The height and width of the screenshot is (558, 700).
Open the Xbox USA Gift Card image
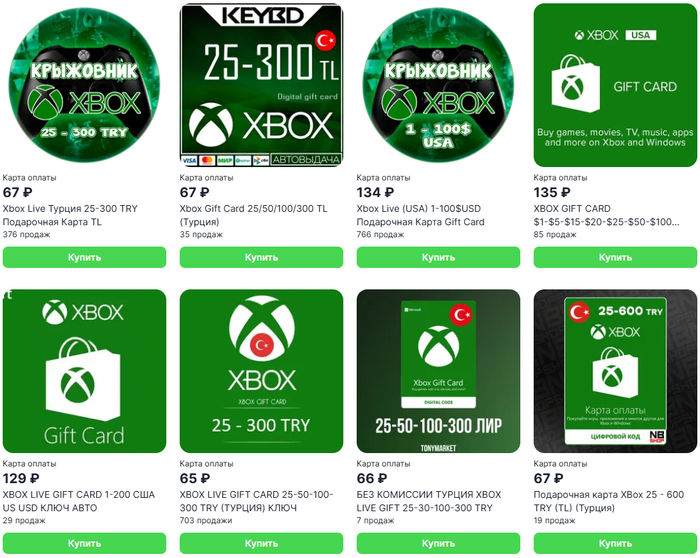click(615, 85)
